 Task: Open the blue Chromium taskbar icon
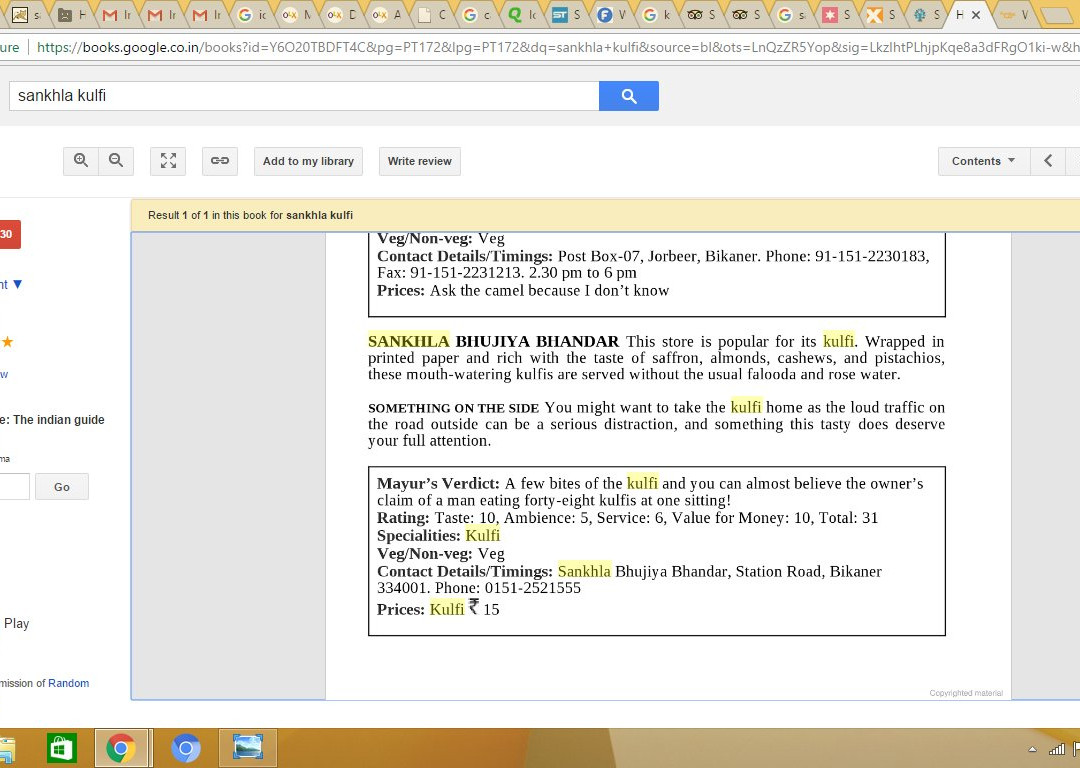click(x=185, y=748)
